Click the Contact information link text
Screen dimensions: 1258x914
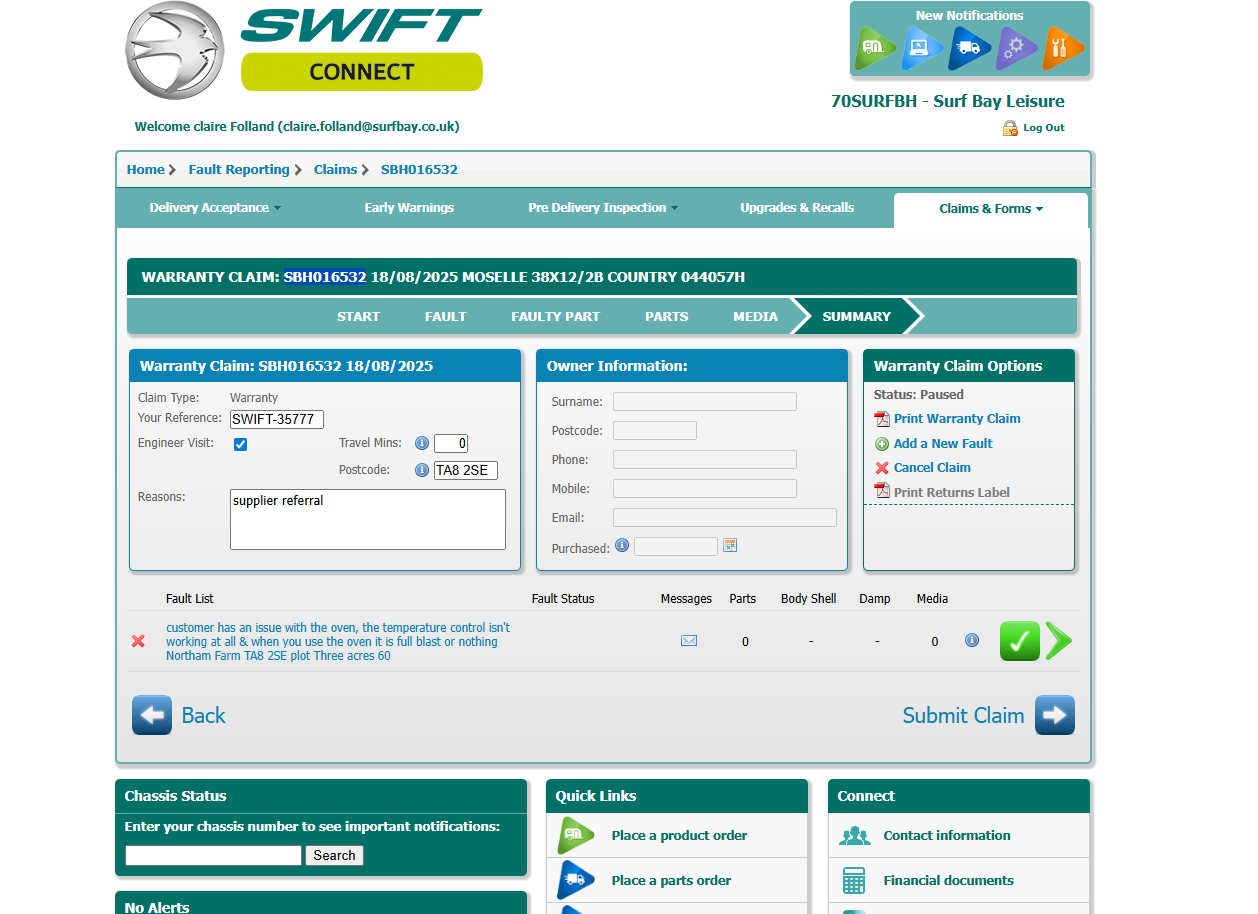(x=947, y=835)
